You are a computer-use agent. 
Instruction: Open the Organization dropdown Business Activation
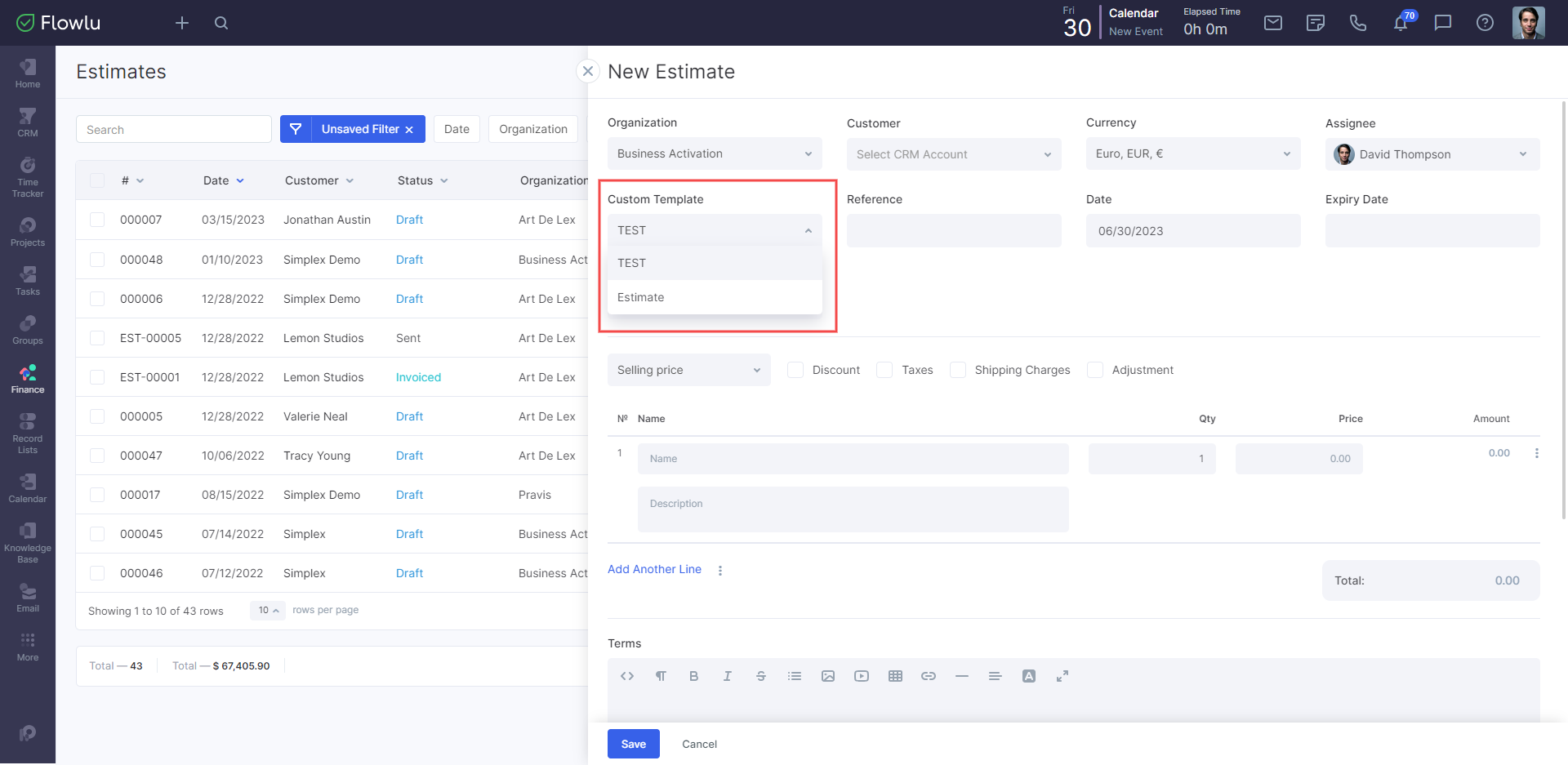click(x=715, y=153)
